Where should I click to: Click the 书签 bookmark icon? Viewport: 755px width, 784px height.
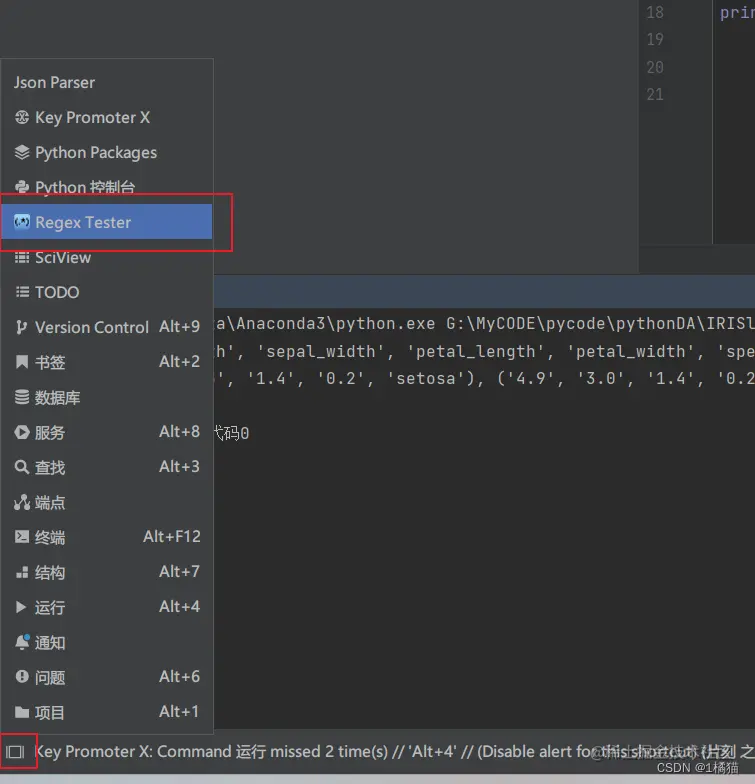pyautogui.click(x=22, y=362)
